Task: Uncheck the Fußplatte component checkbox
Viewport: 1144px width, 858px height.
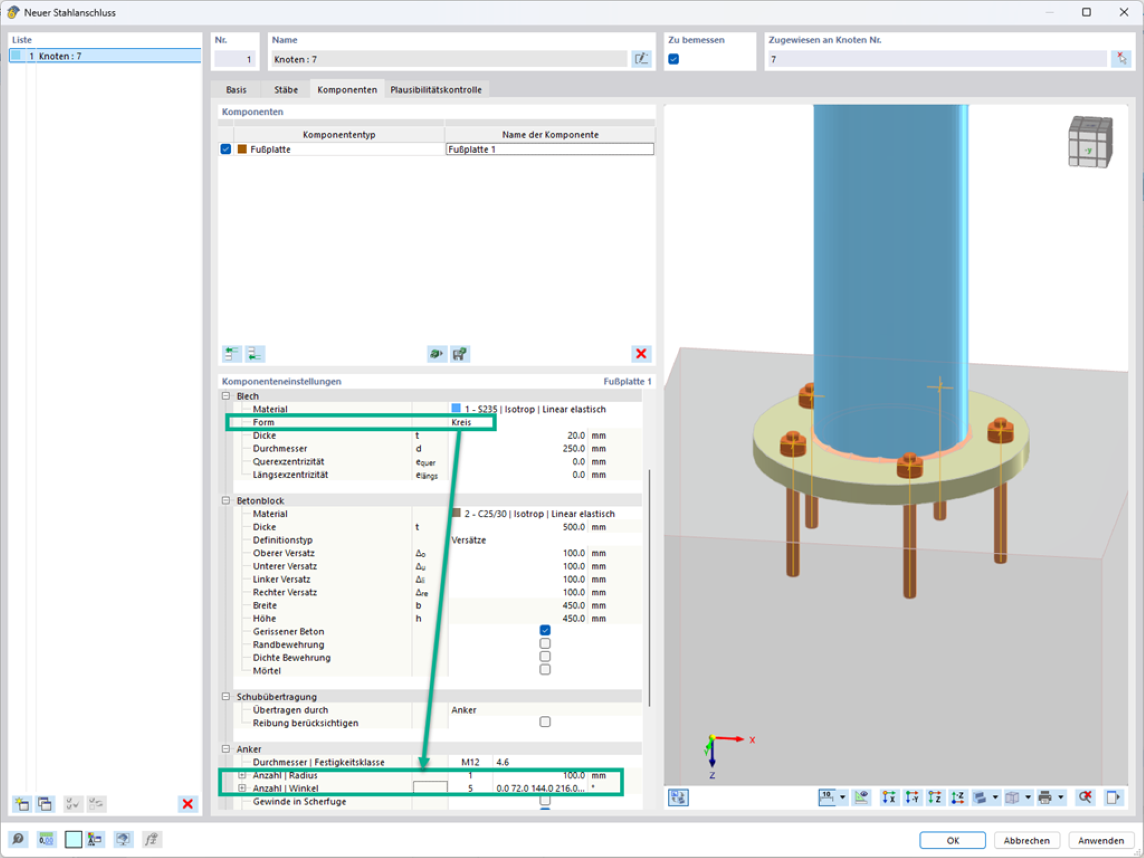Action: [225, 149]
